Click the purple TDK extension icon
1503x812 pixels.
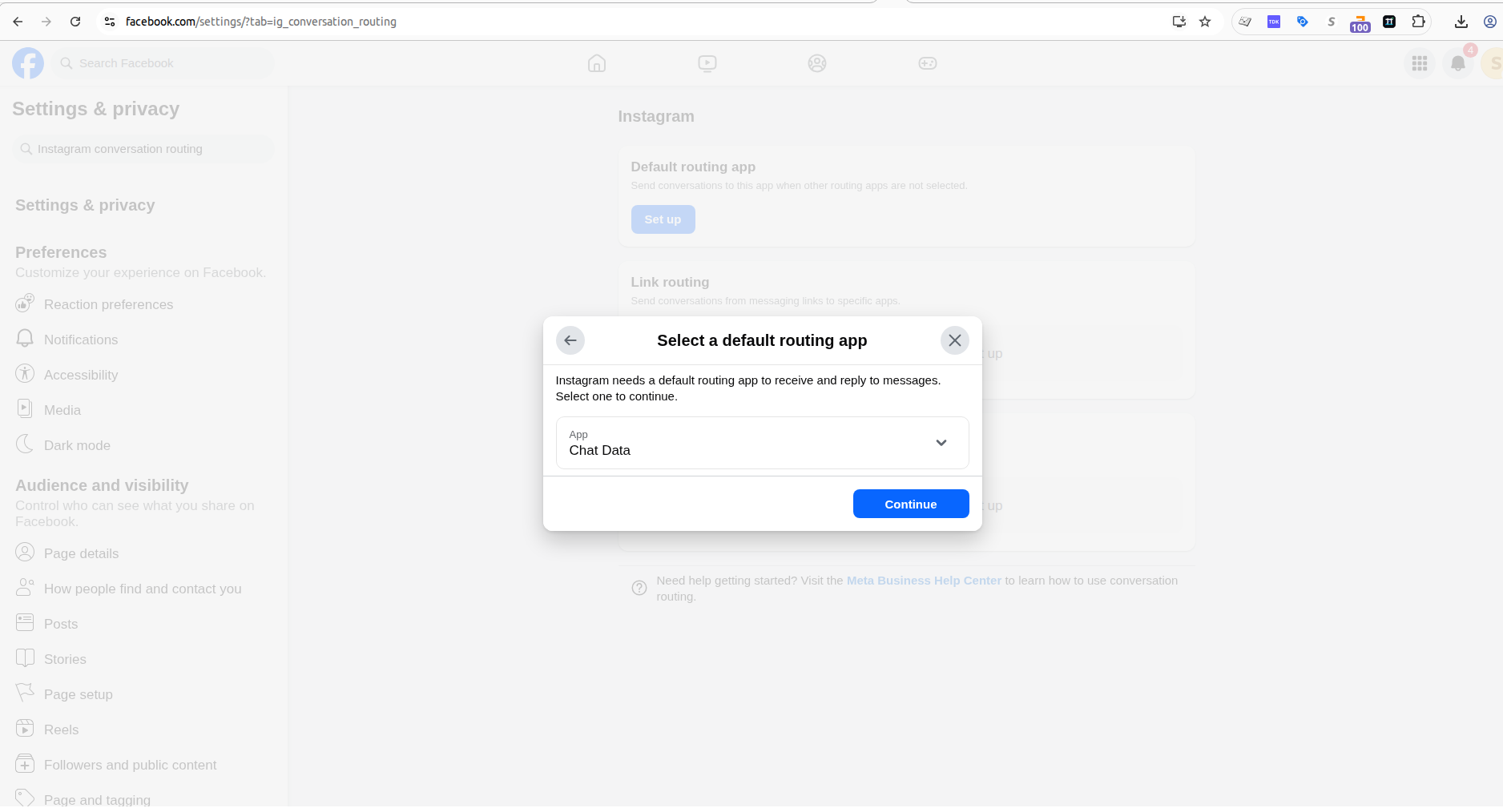[1274, 22]
